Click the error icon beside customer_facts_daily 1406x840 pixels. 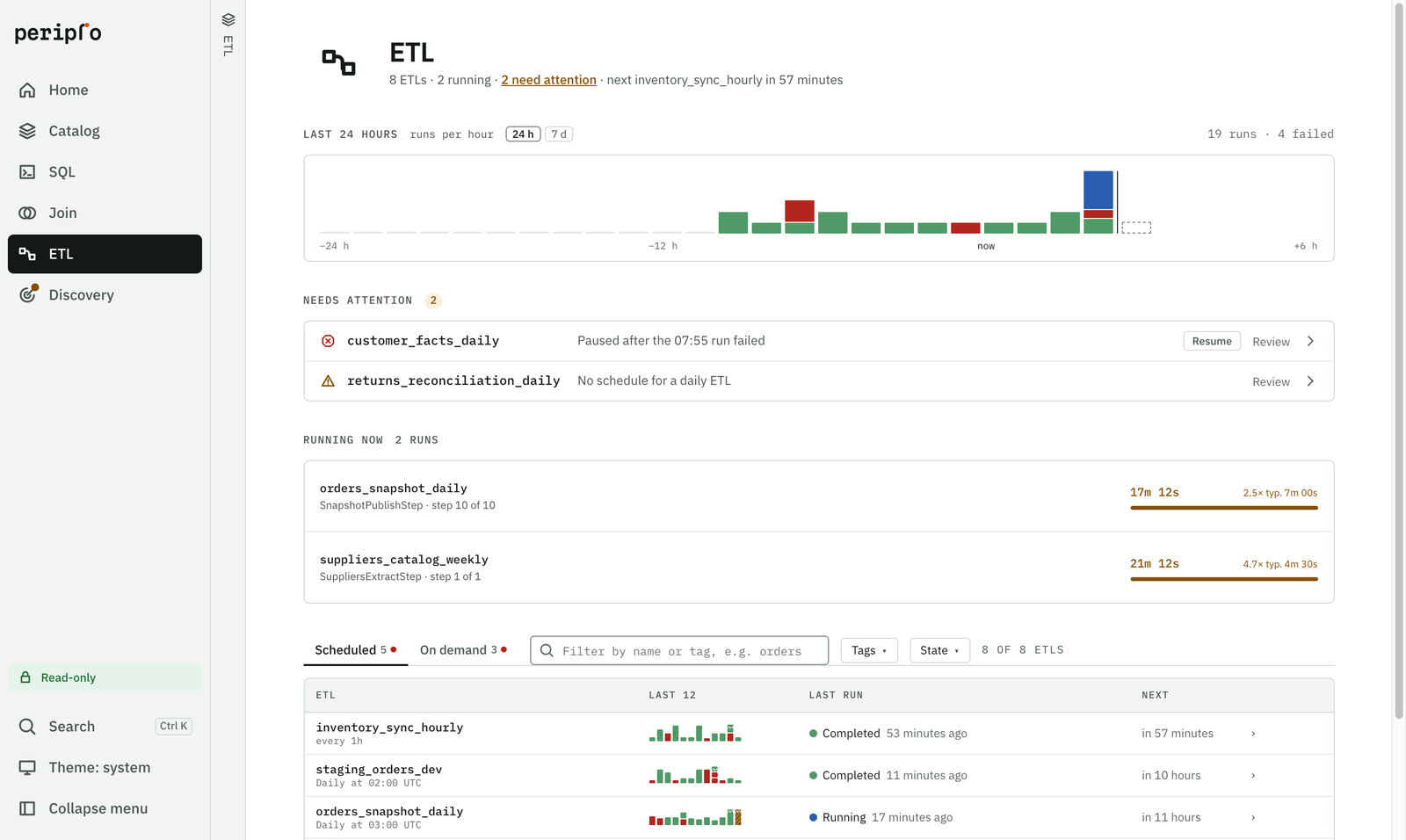click(x=328, y=341)
